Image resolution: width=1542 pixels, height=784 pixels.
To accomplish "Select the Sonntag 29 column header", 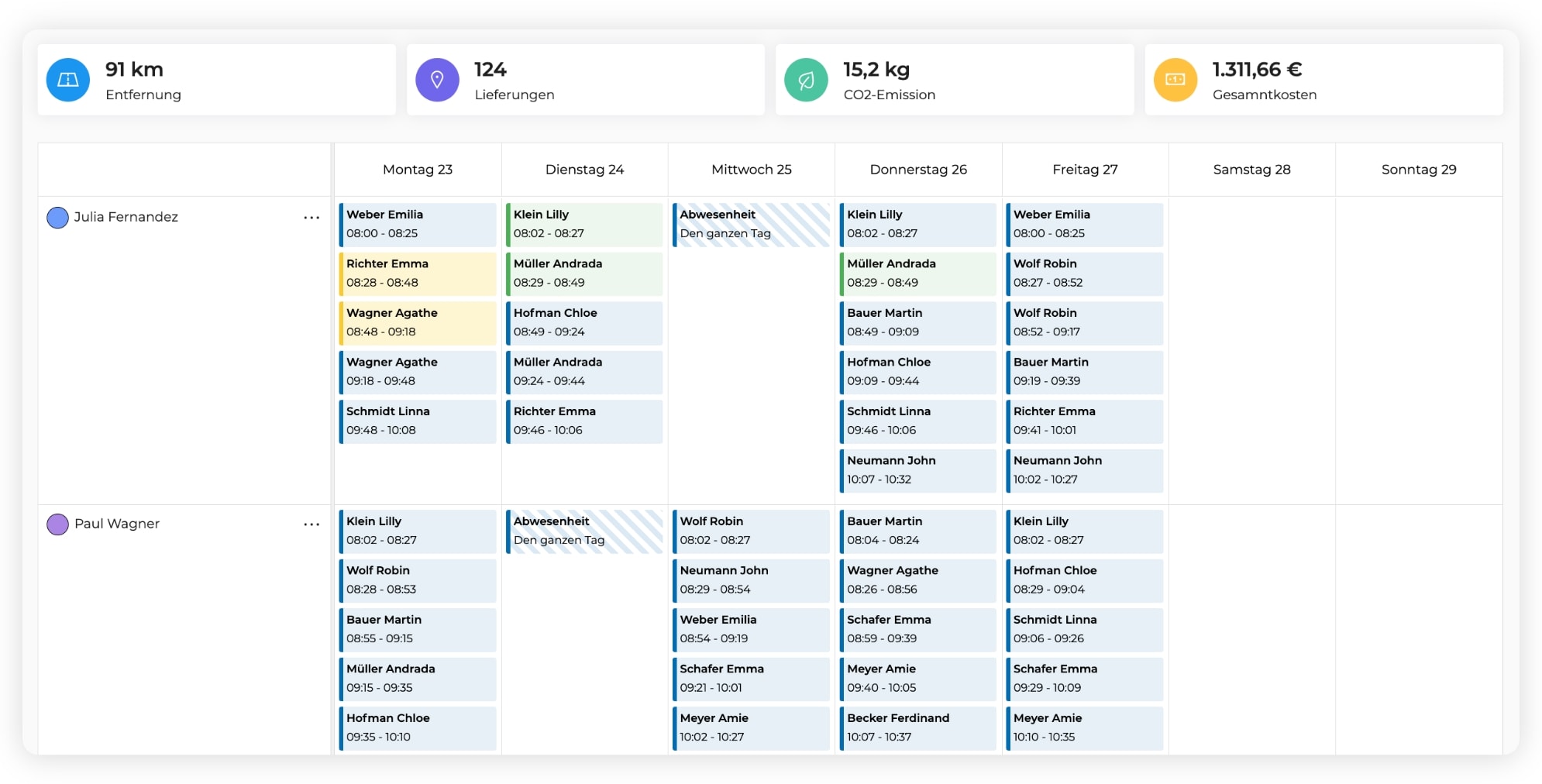I will click(1418, 170).
